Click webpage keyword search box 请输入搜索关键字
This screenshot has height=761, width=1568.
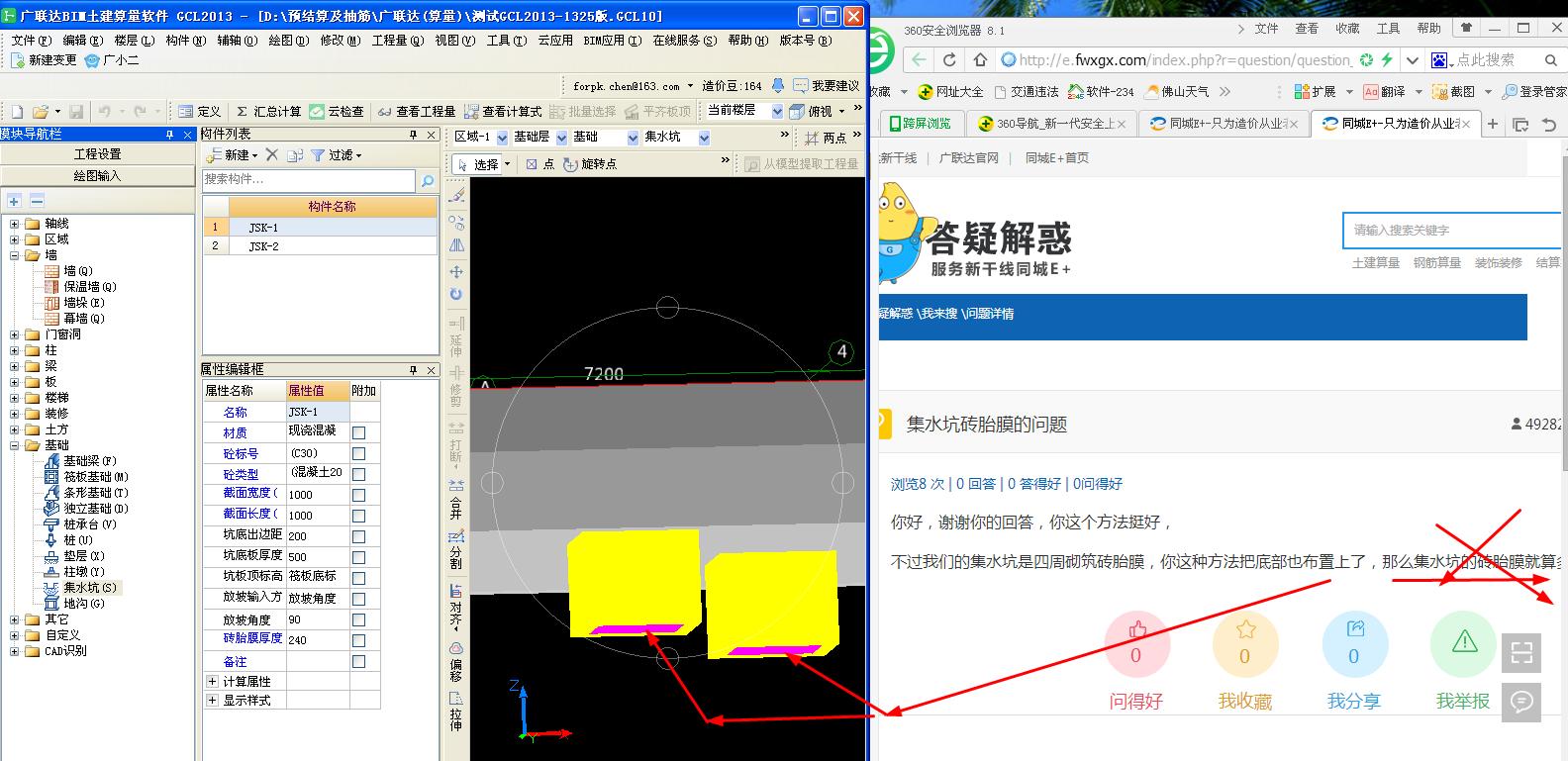(x=1451, y=230)
